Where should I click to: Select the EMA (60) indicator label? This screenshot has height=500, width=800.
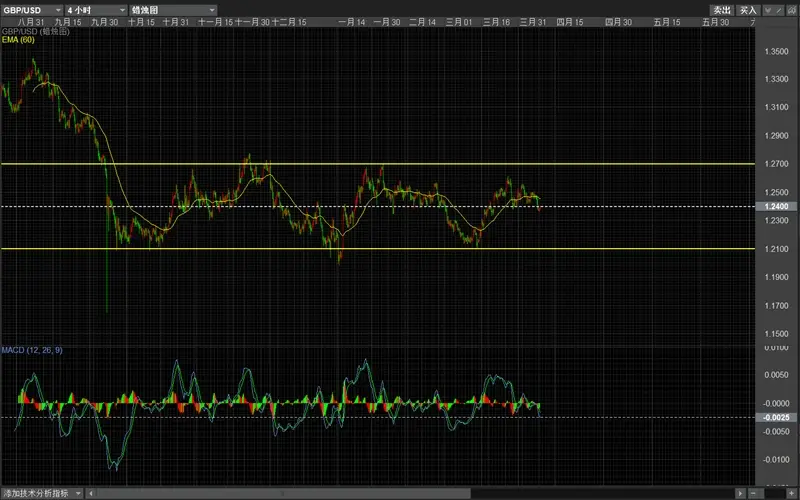point(18,40)
